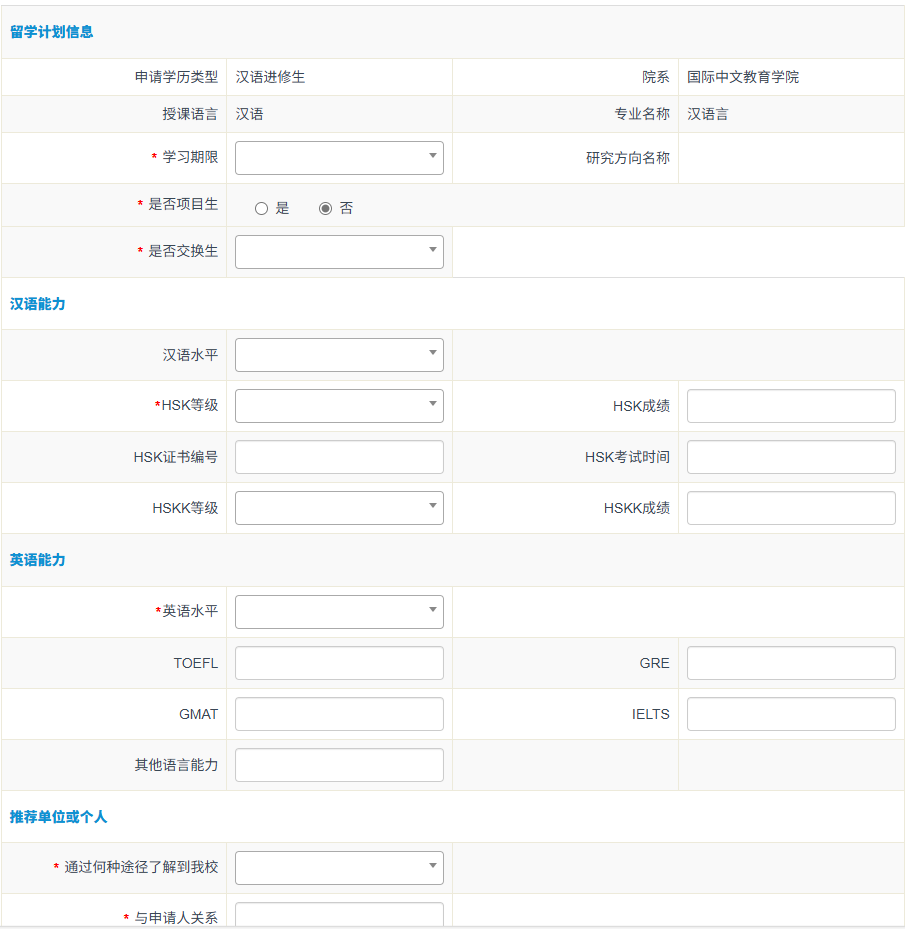Open the 学习期限 dropdown
Image resolution: width=905 pixels, height=929 pixels.
339,158
